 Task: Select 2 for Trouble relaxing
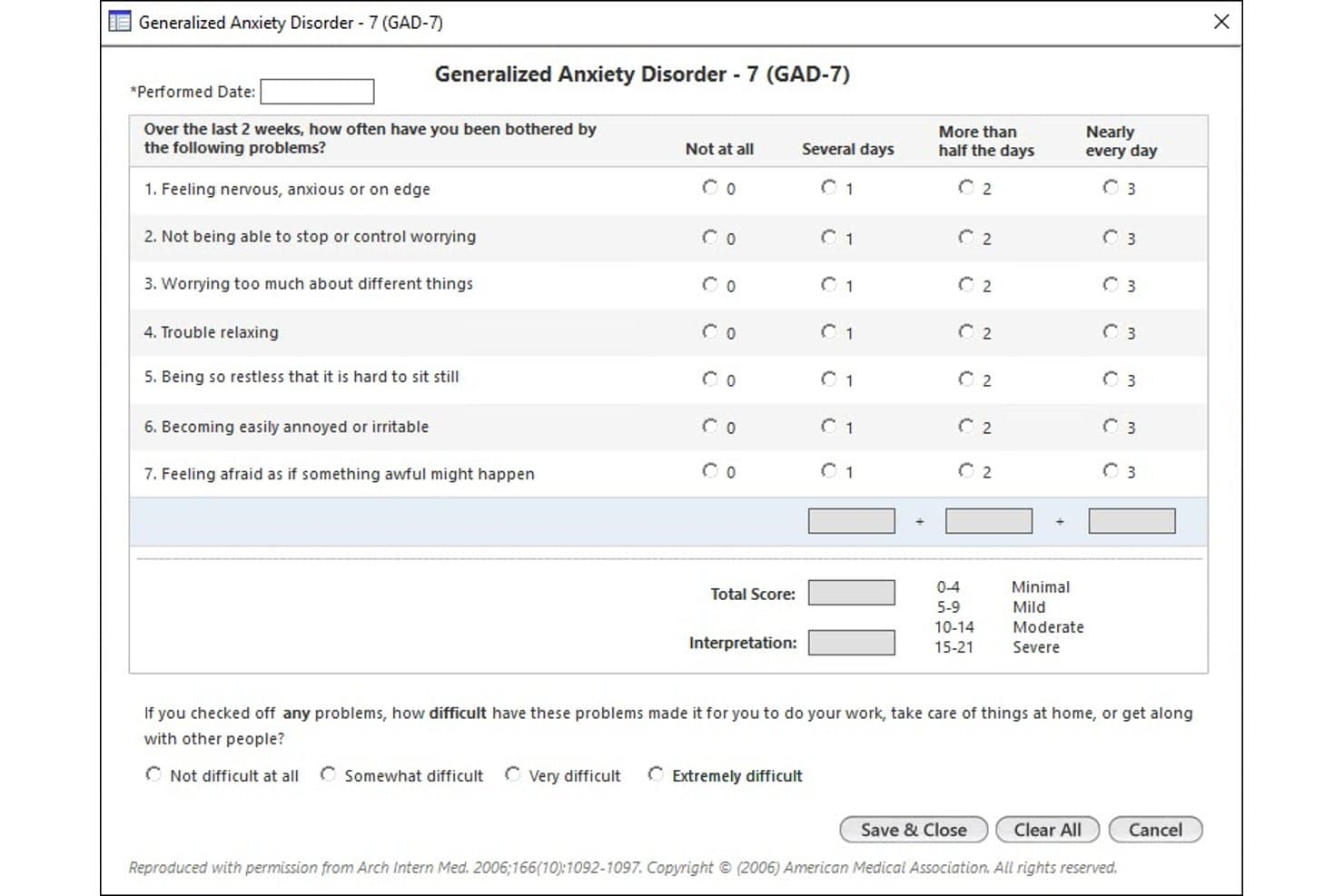(965, 331)
